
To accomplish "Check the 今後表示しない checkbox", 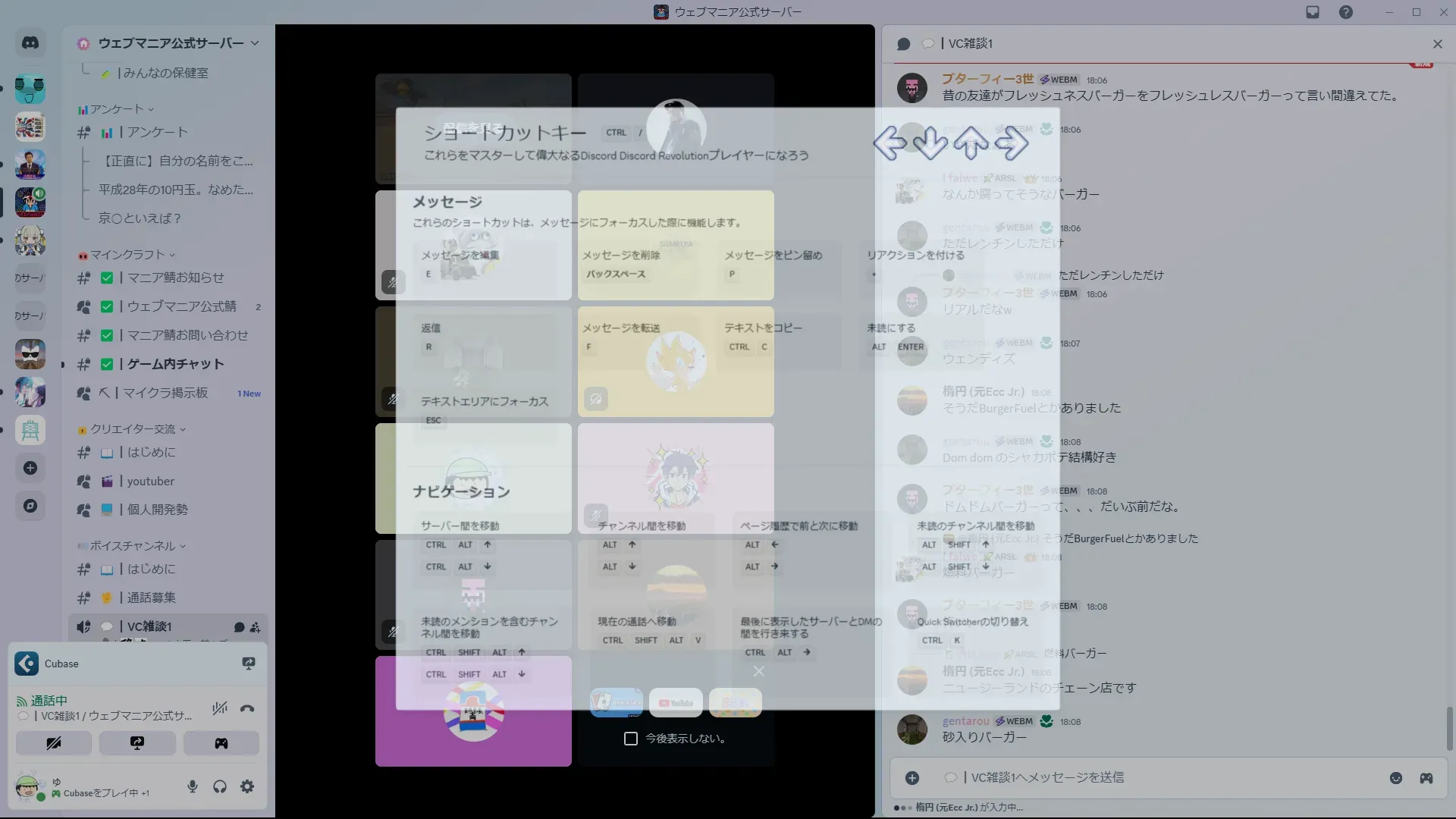I will tap(630, 739).
